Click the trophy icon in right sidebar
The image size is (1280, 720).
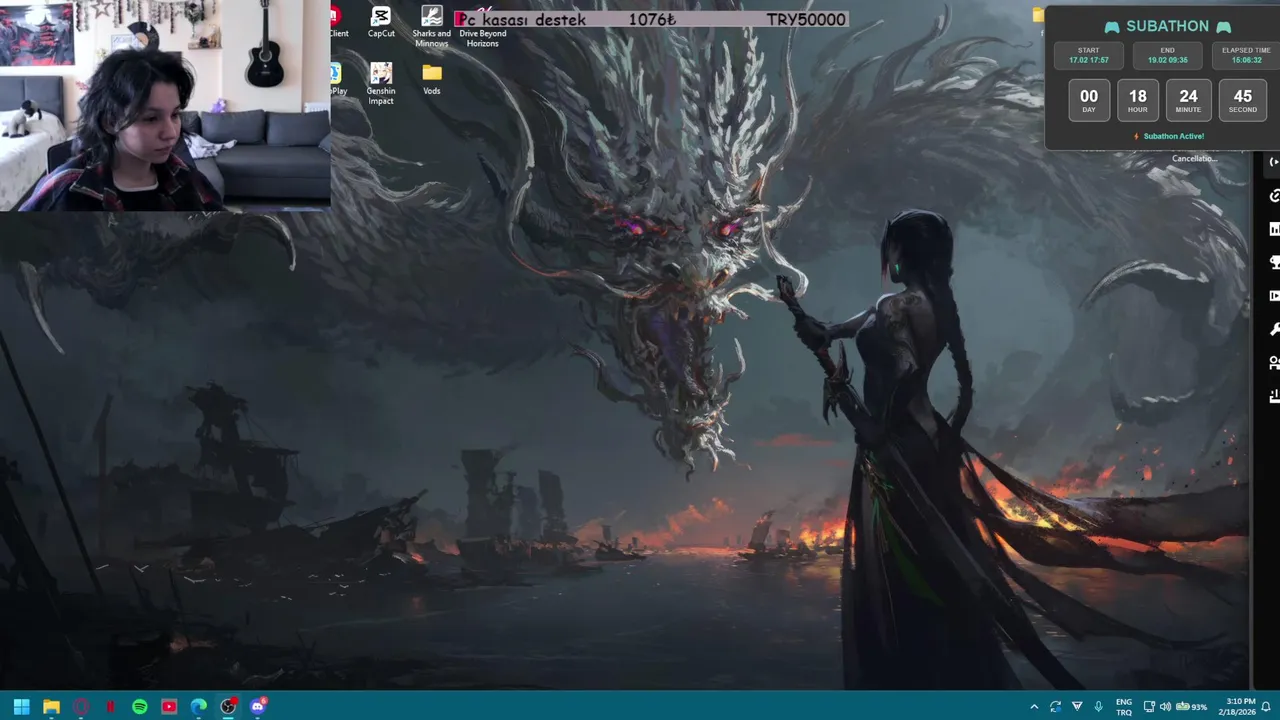pos(1274,262)
